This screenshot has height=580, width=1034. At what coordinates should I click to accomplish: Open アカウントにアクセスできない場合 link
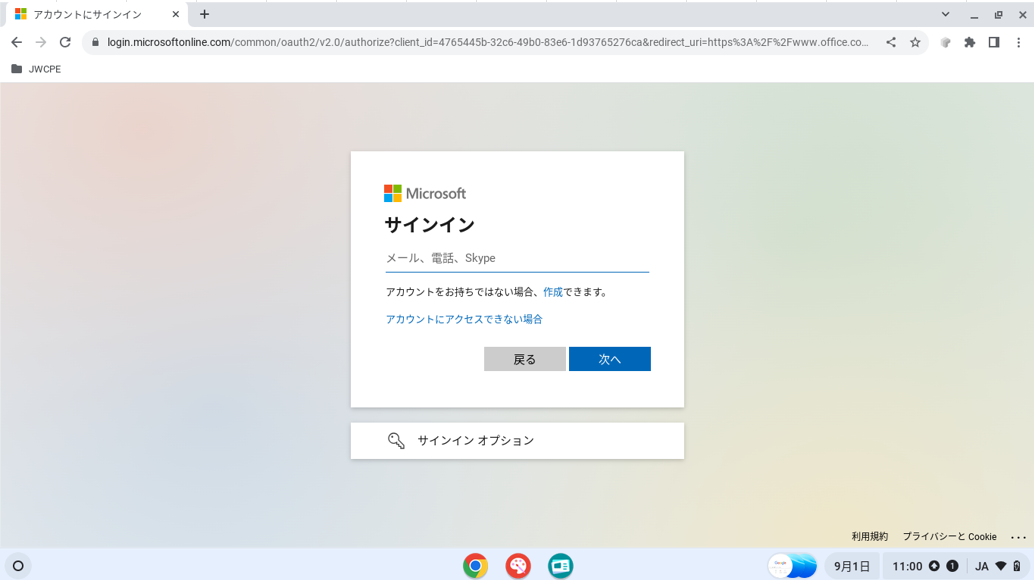pyautogui.click(x=464, y=319)
